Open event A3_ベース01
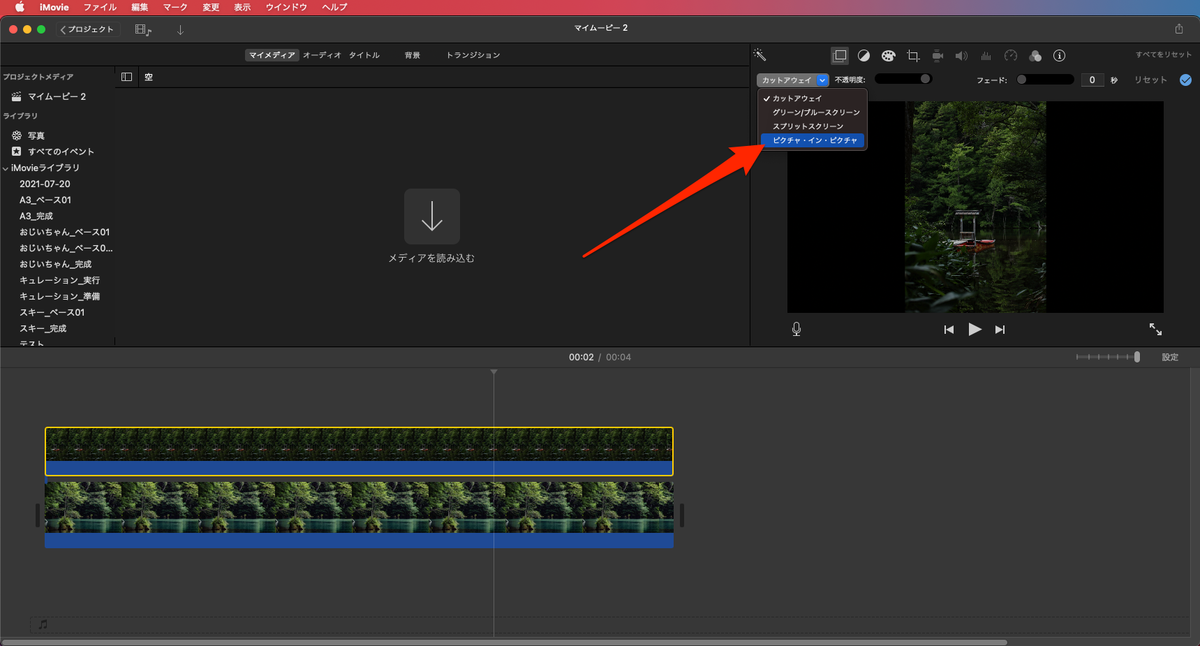Image resolution: width=1200 pixels, height=646 pixels. pyautogui.click(x=45, y=200)
